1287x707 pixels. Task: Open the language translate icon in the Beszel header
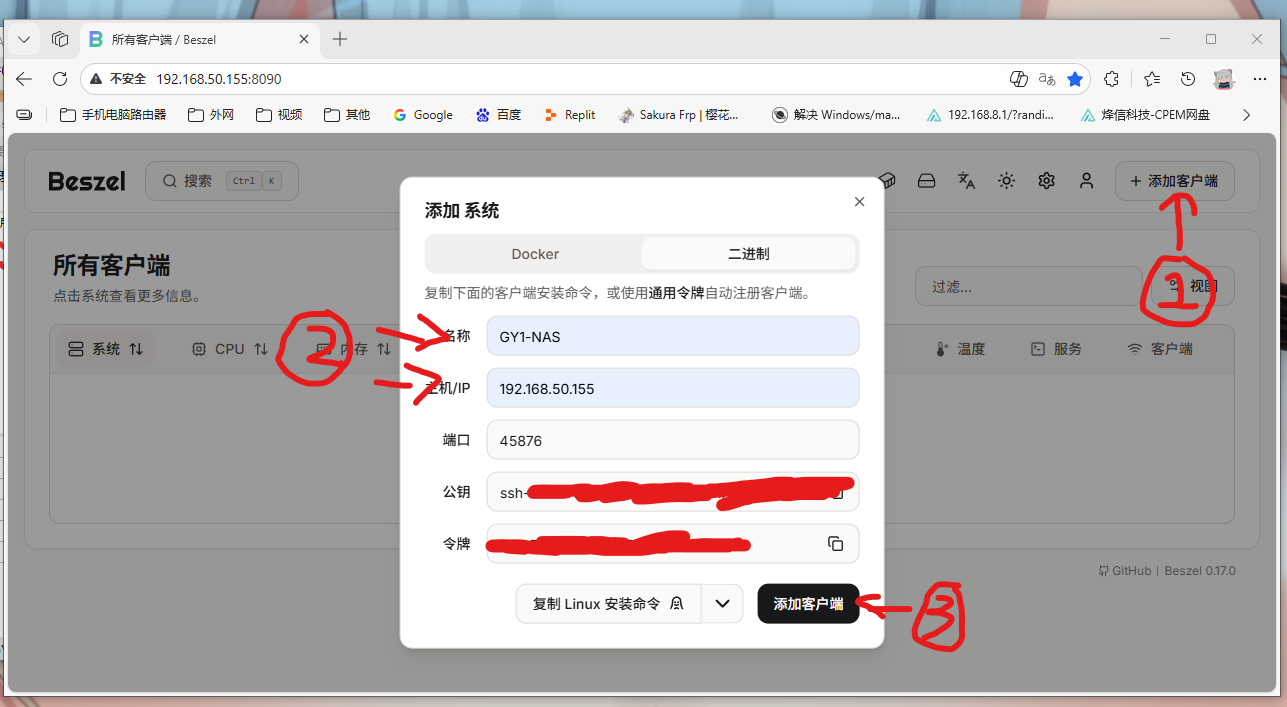tap(966, 181)
